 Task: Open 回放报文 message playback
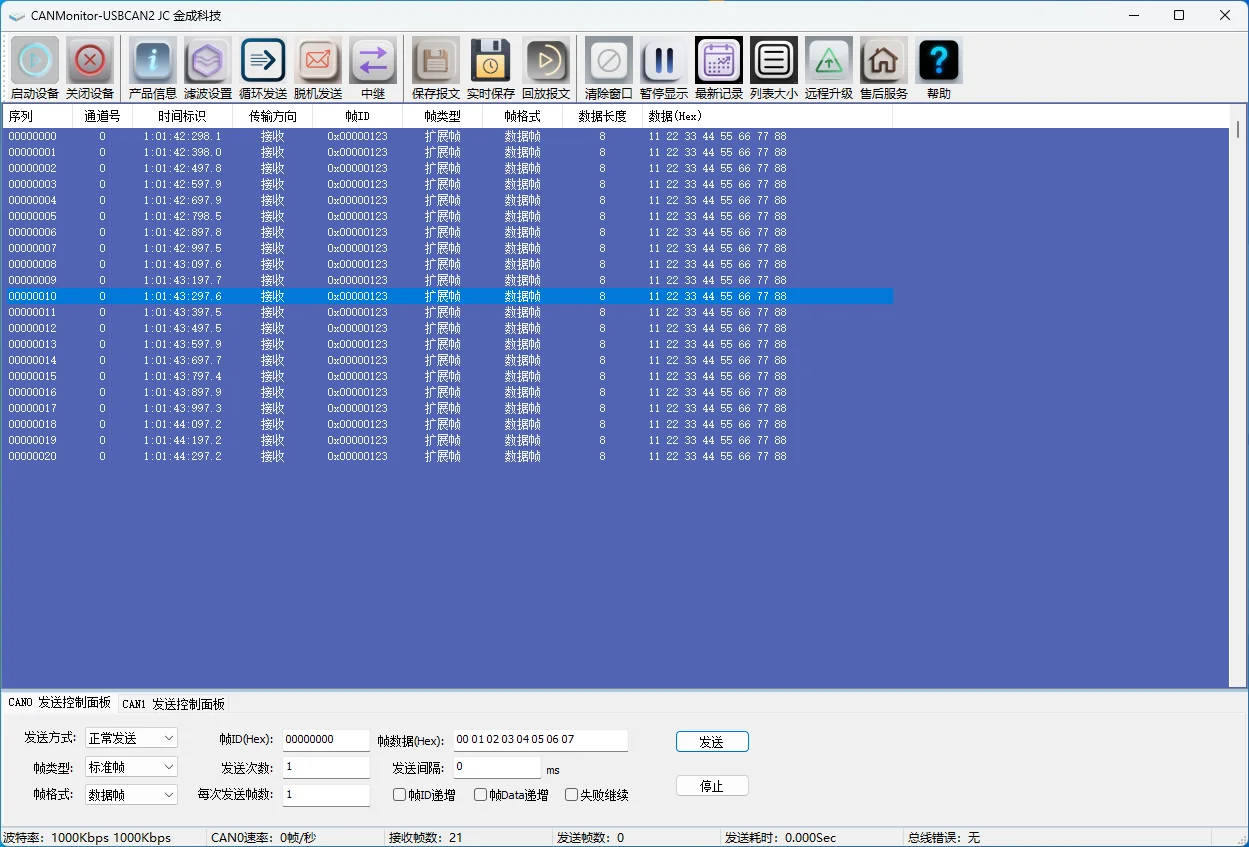(547, 60)
